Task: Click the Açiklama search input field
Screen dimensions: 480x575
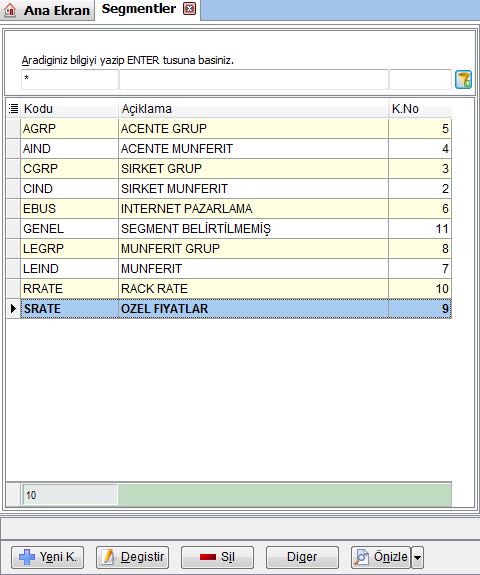Action: coord(254,79)
